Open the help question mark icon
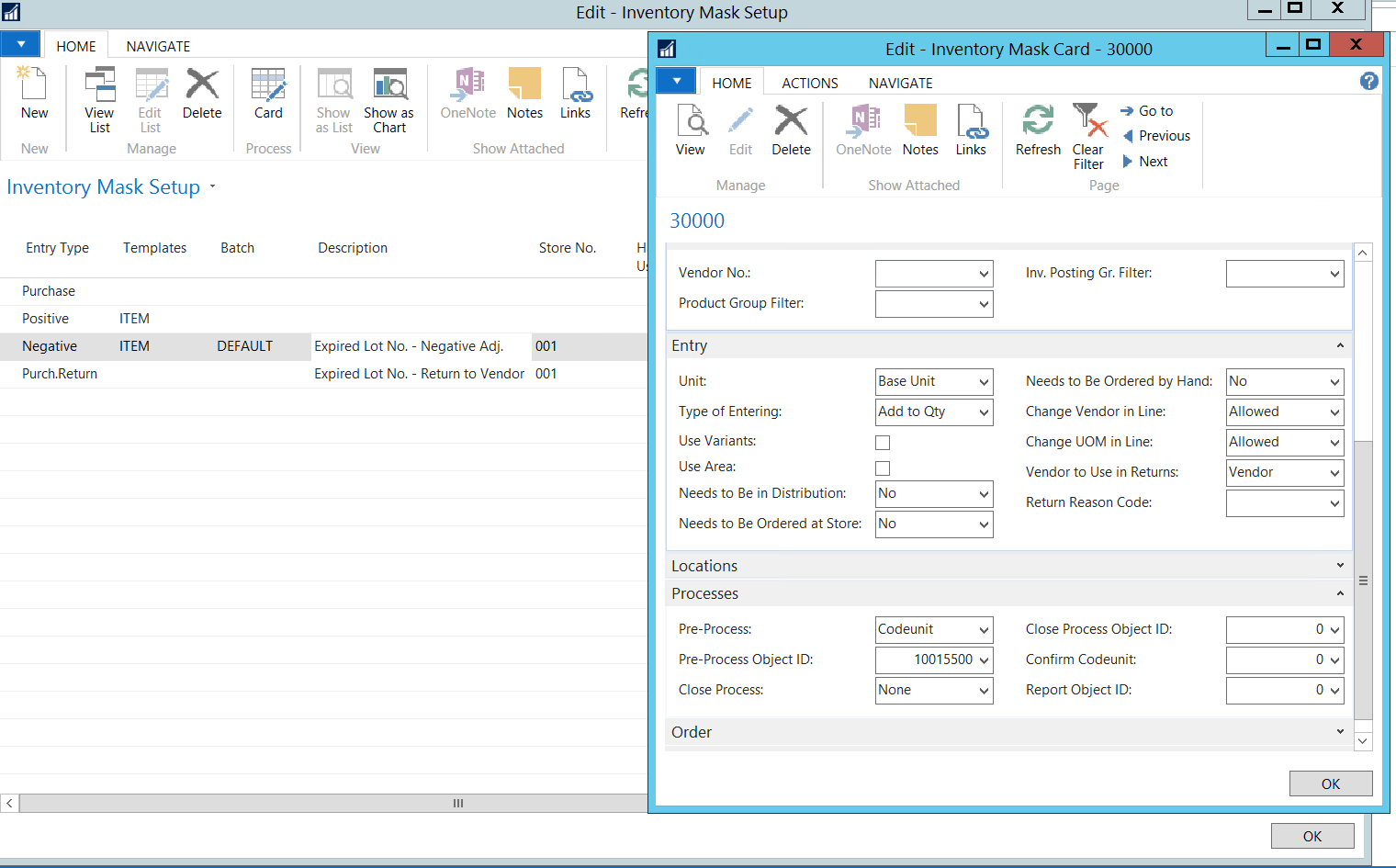The height and width of the screenshot is (868, 1396). click(x=1368, y=81)
